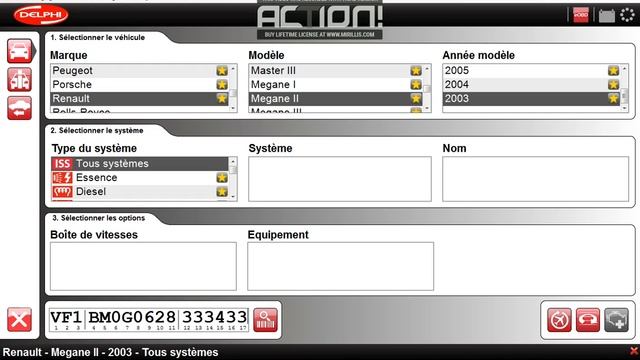Viewport: 640px width, 360px height.
Task: Click the red X icon in sidebar
Action: click(x=19, y=319)
